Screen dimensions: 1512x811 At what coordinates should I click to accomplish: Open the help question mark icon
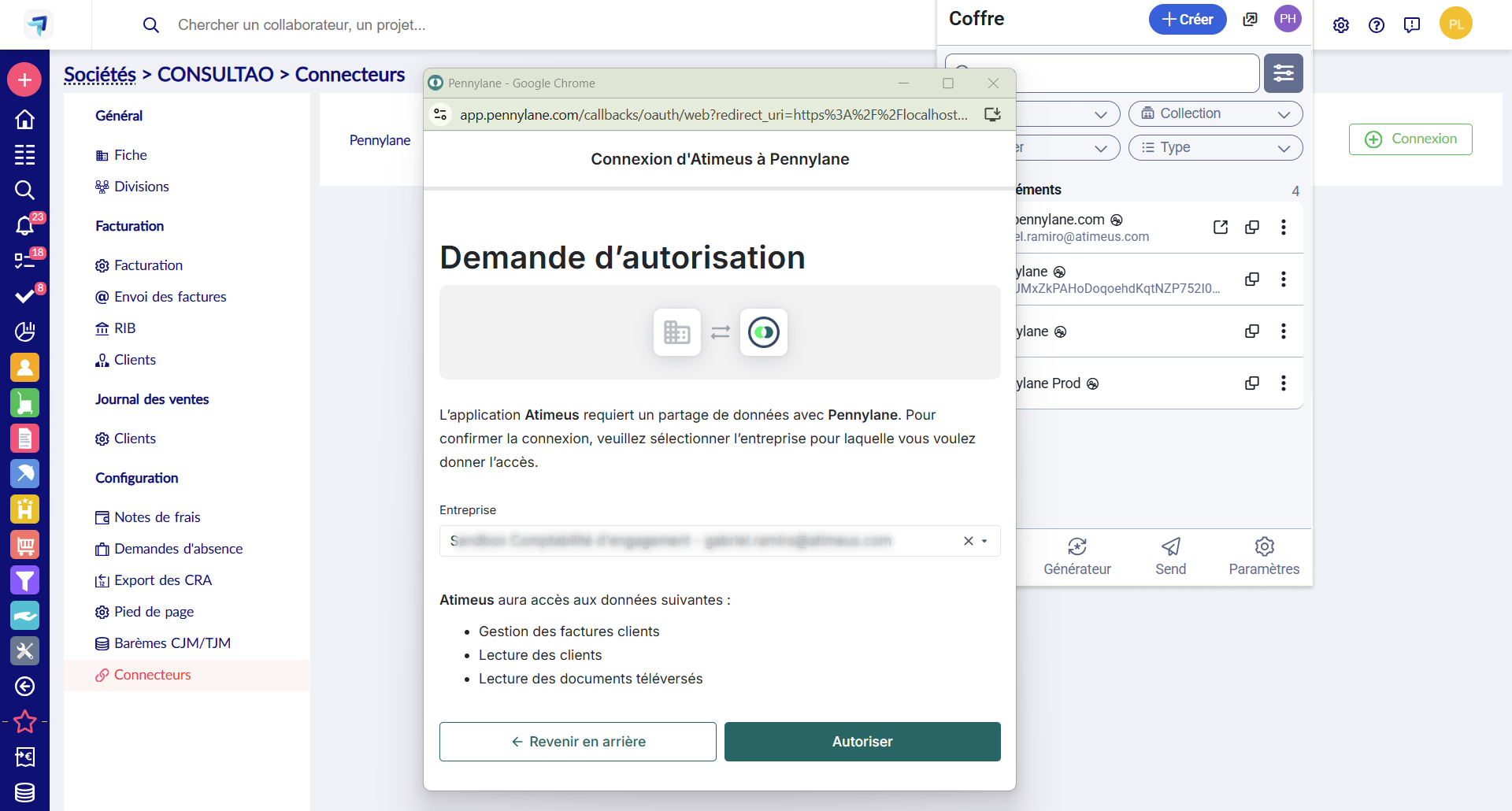pyautogui.click(x=1377, y=25)
